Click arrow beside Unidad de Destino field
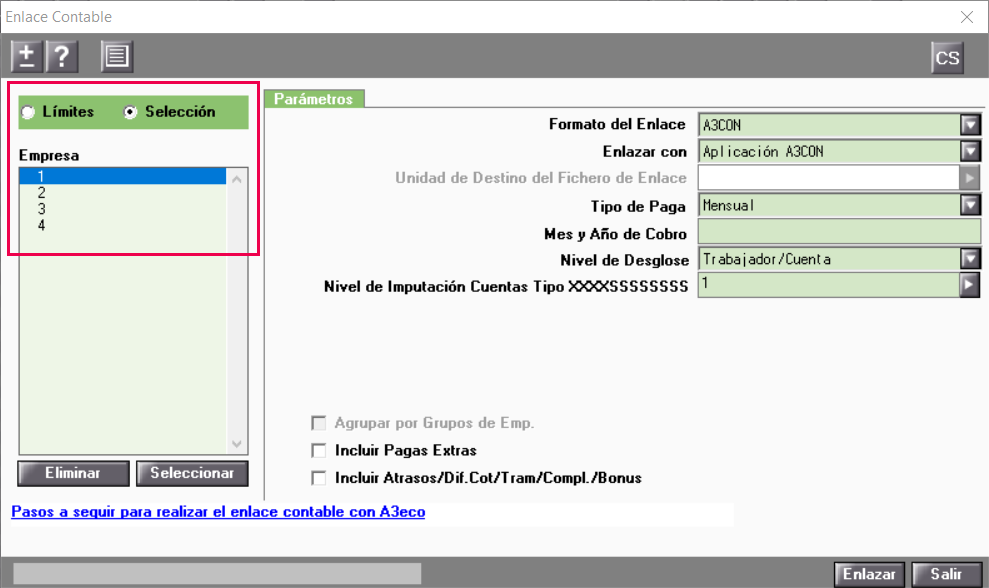The width and height of the screenshot is (989, 588). [969, 178]
